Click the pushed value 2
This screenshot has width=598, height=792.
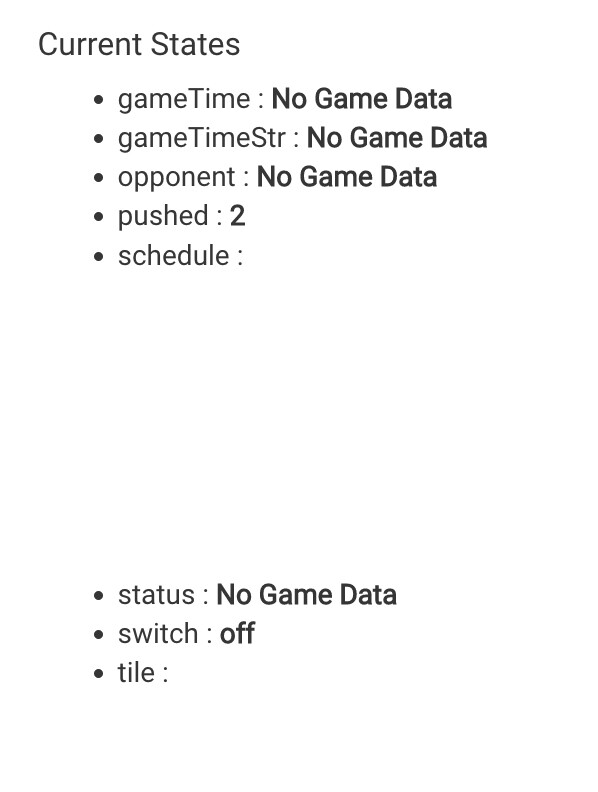point(237,217)
